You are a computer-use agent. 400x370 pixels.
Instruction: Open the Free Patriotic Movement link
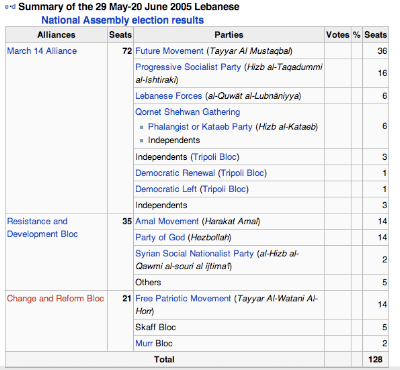pos(183,298)
